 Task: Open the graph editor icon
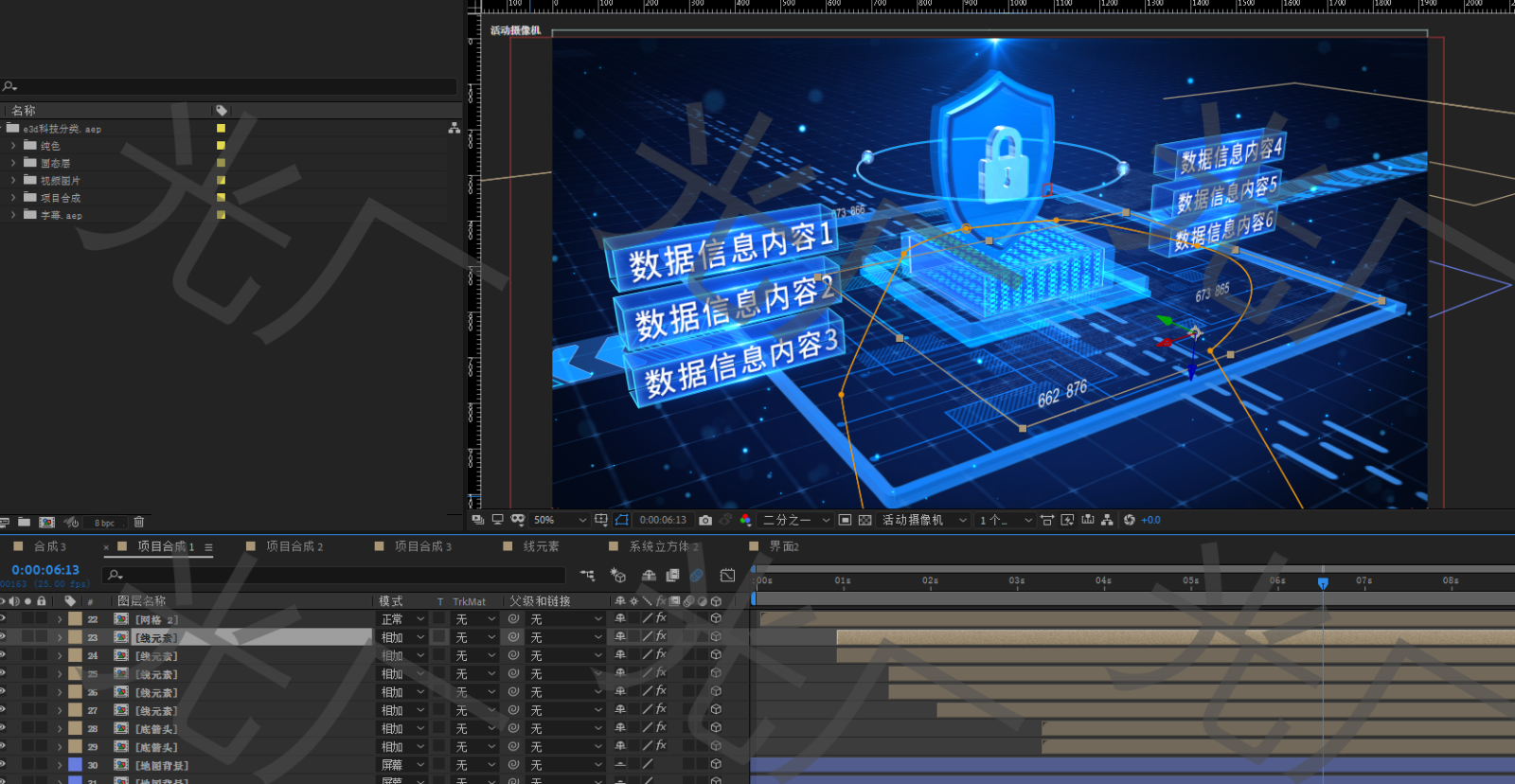pos(727,575)
